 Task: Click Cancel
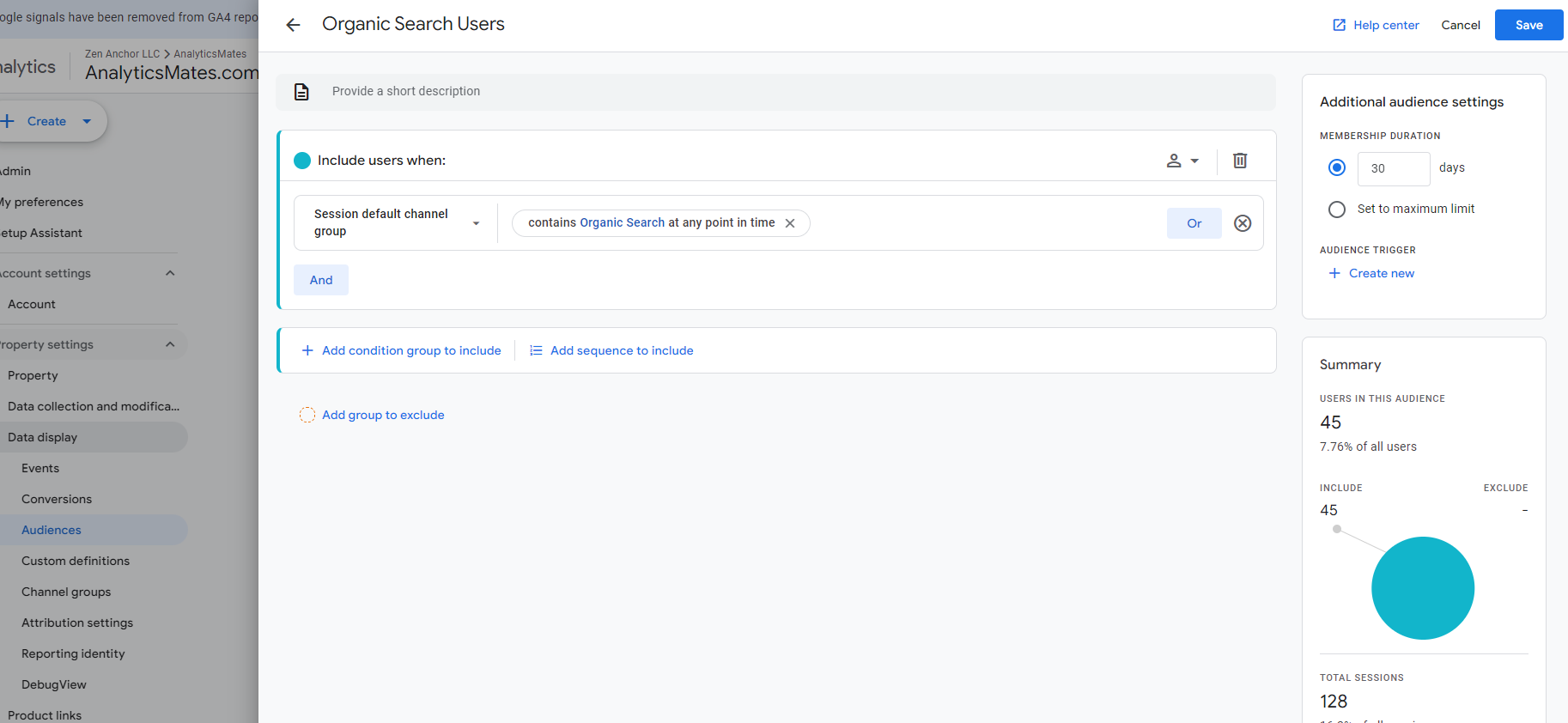(x=1461, y=25)
